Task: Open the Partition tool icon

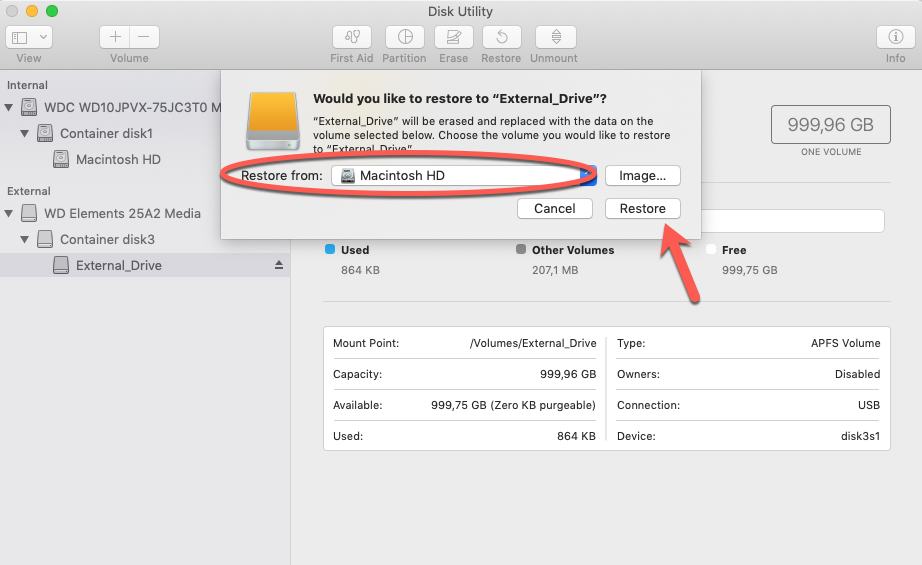Action: point(405,37)
